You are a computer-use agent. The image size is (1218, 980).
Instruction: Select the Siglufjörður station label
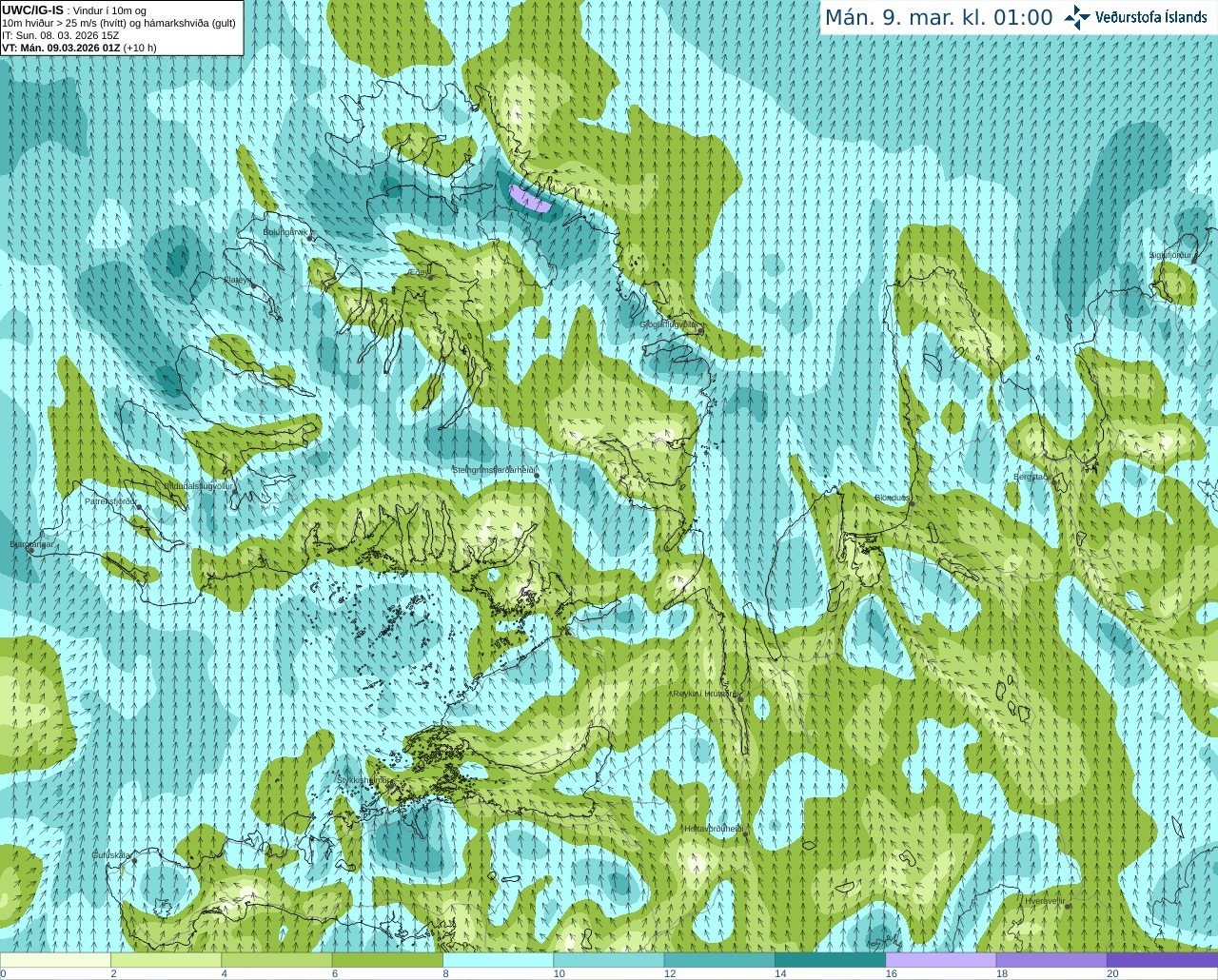click(x=1170, y=255)
